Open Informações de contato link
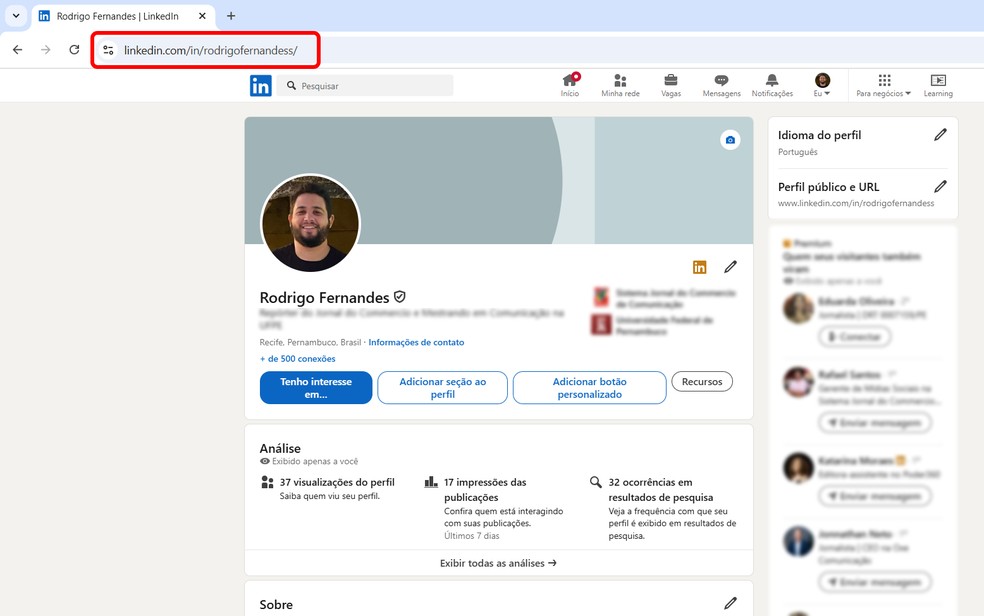 click(416, 342)
